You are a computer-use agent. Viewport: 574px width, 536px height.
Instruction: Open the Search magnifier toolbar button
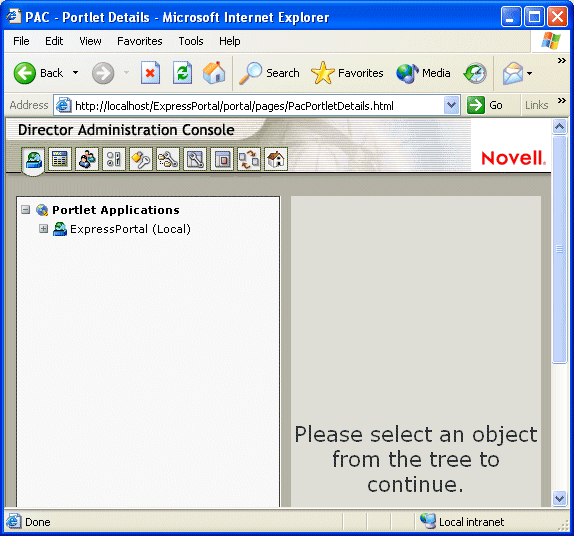click(x=269, y=73)
